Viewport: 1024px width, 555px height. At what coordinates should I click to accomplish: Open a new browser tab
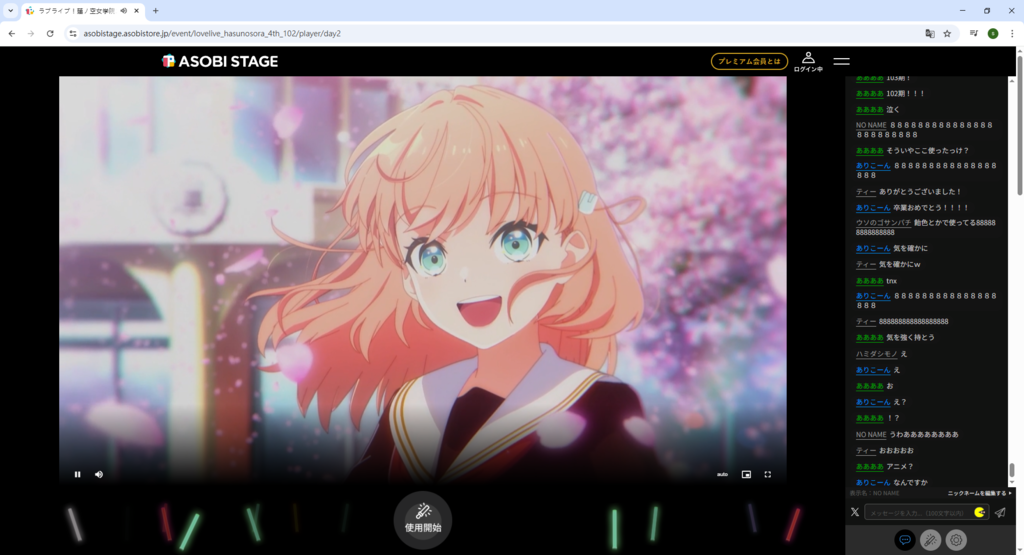click(155, 10)
